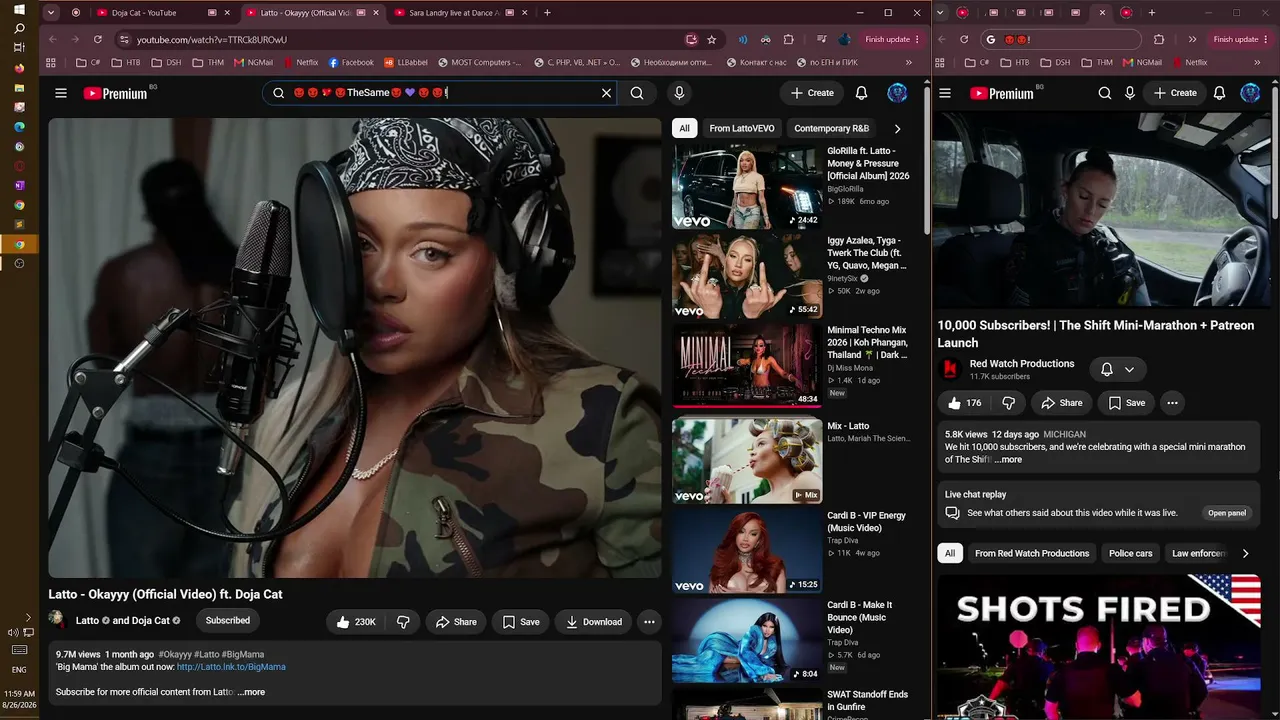This screenshot has width=1280, height=720.
Task: Toggle the Subscribed button for Latto
Action: (228, 621)
